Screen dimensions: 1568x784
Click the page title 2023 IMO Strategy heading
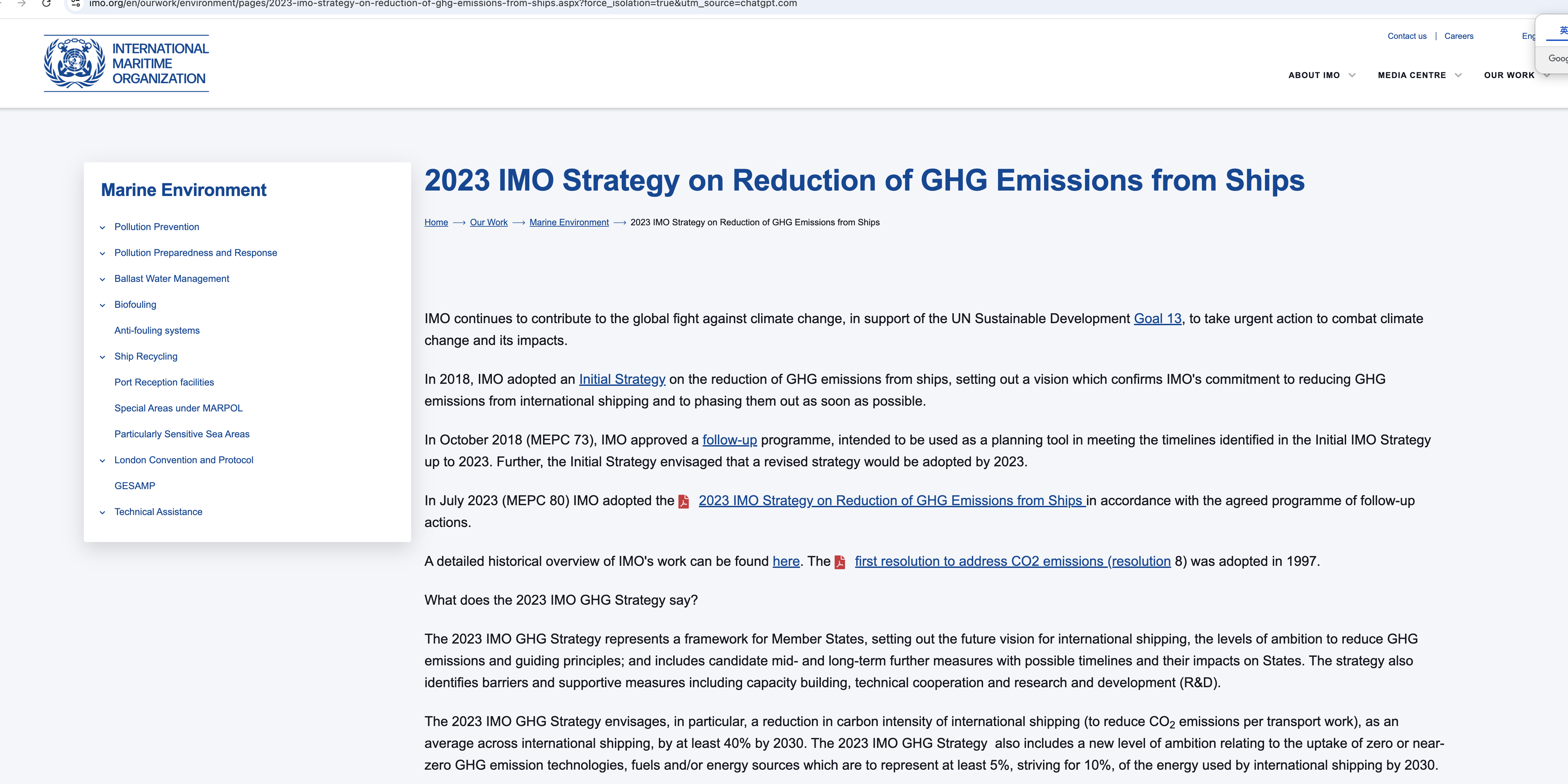(x=864, y=181)
